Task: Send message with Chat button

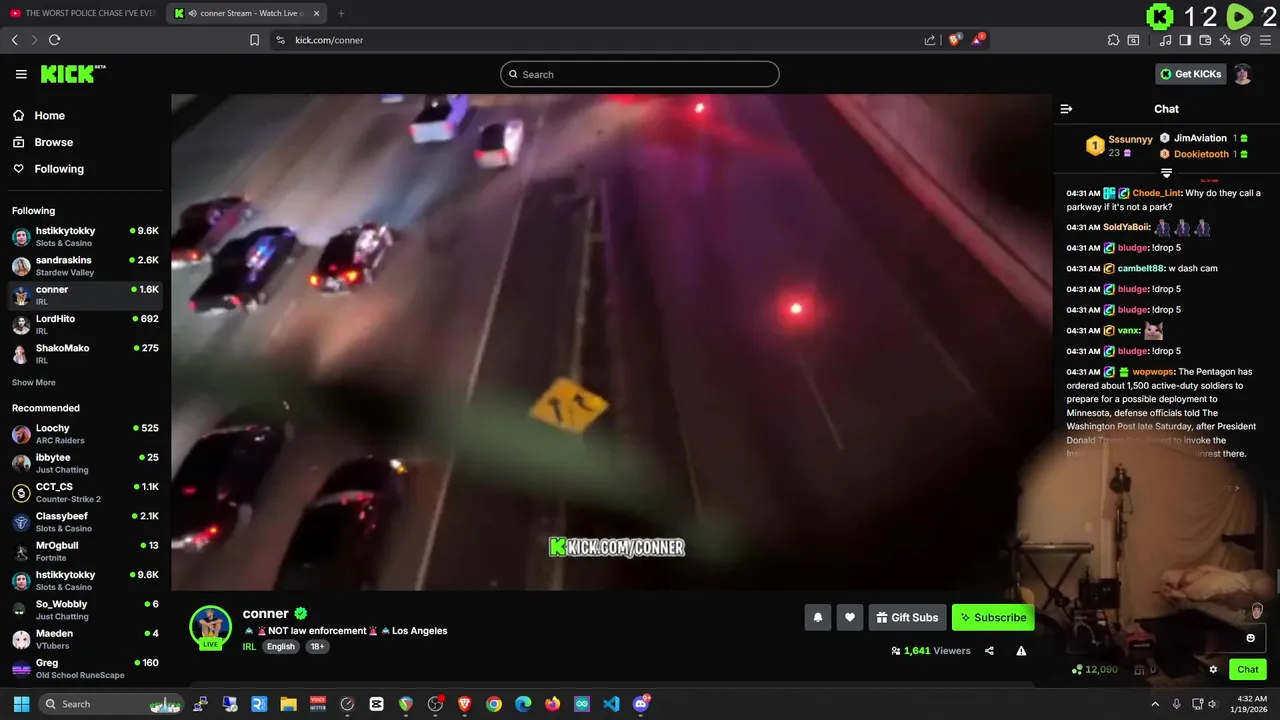Action: 1248,670
